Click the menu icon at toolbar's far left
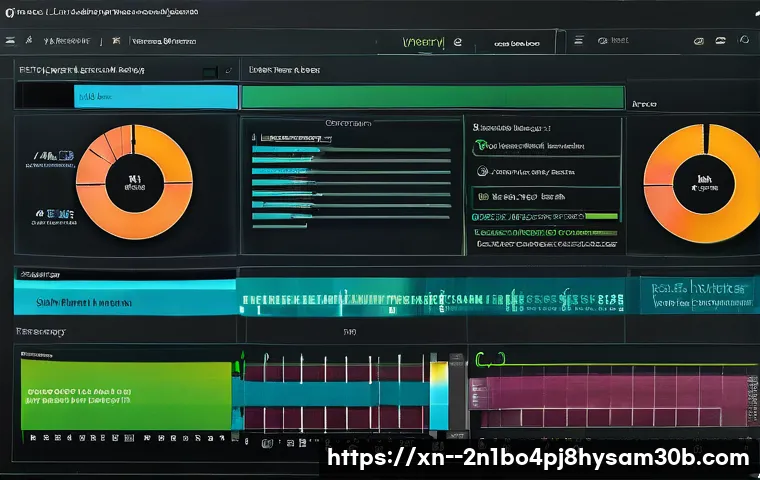 pos(11,42)
